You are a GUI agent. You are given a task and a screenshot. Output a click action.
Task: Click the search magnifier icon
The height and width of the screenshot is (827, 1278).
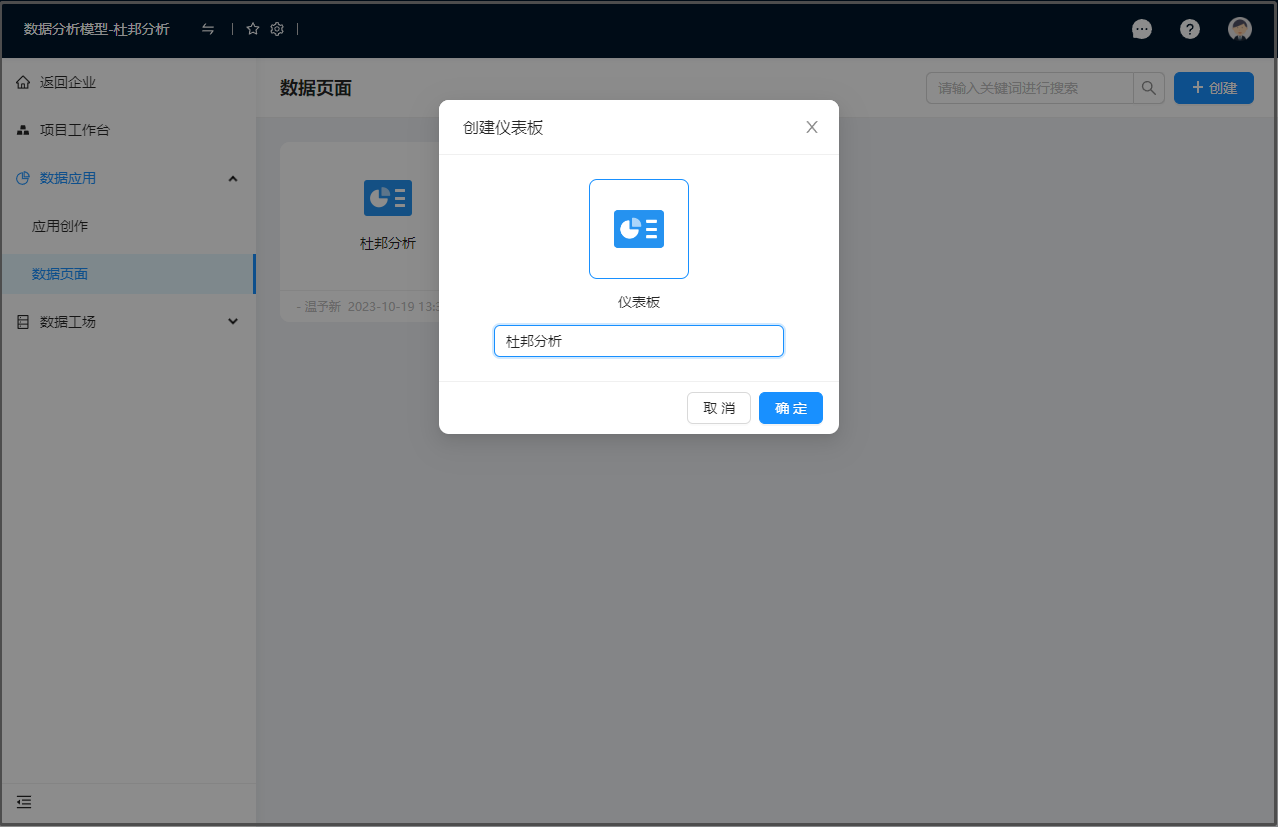pos(1149,88)
